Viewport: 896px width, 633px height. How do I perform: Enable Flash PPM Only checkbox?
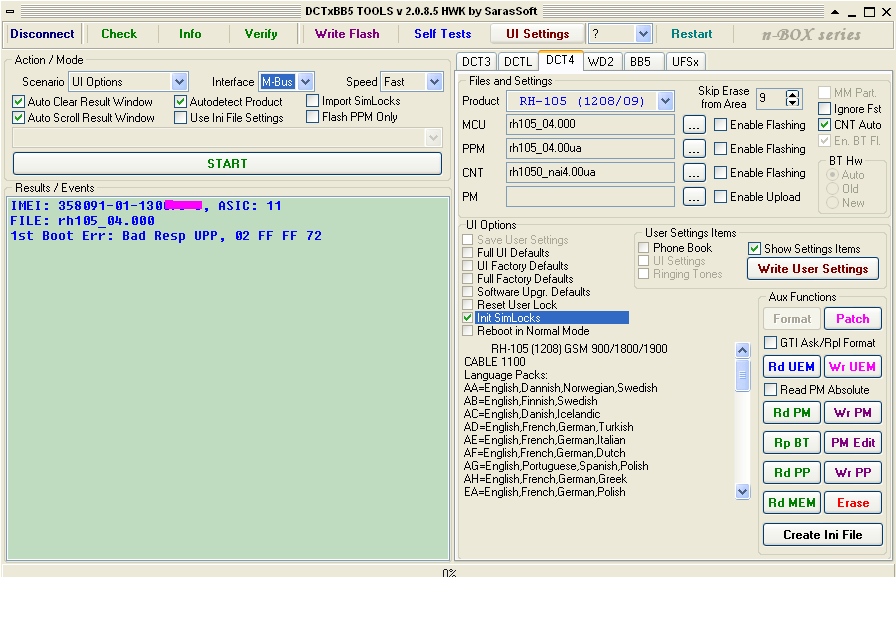(313, 117)
